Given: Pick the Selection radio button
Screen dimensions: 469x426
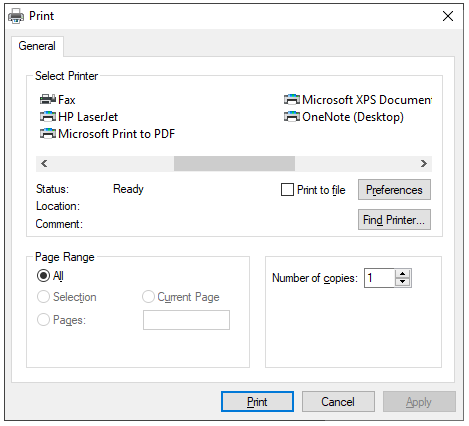Looking at the screenshot, I should tap(43, 296).
